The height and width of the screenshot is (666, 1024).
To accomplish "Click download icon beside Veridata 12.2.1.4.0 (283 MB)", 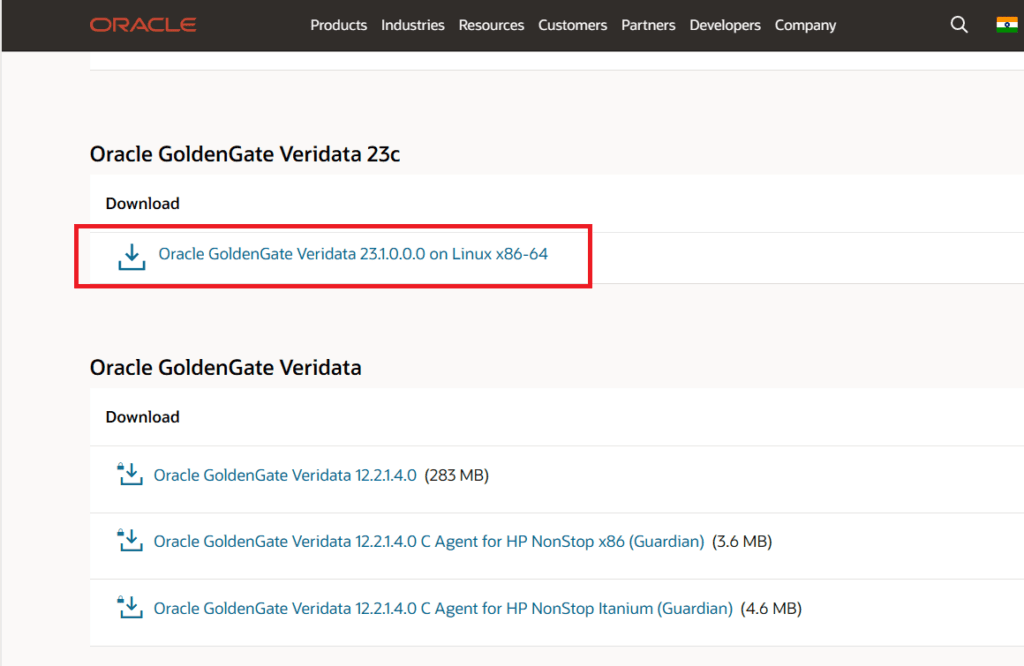I will click(130, 474).
